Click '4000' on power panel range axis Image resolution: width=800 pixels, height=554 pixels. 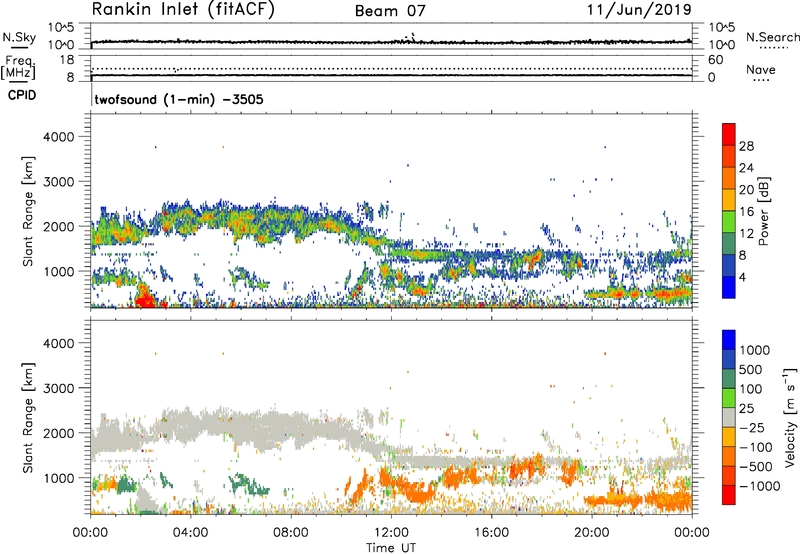tap(59, 137)
